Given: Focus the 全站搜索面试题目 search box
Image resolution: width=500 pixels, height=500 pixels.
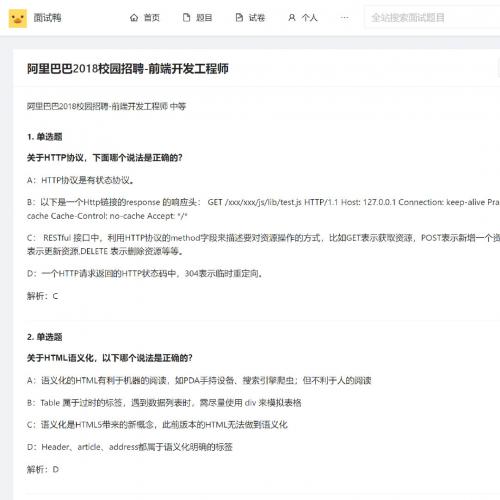Looking at the screenshot, I should (432, 18).
